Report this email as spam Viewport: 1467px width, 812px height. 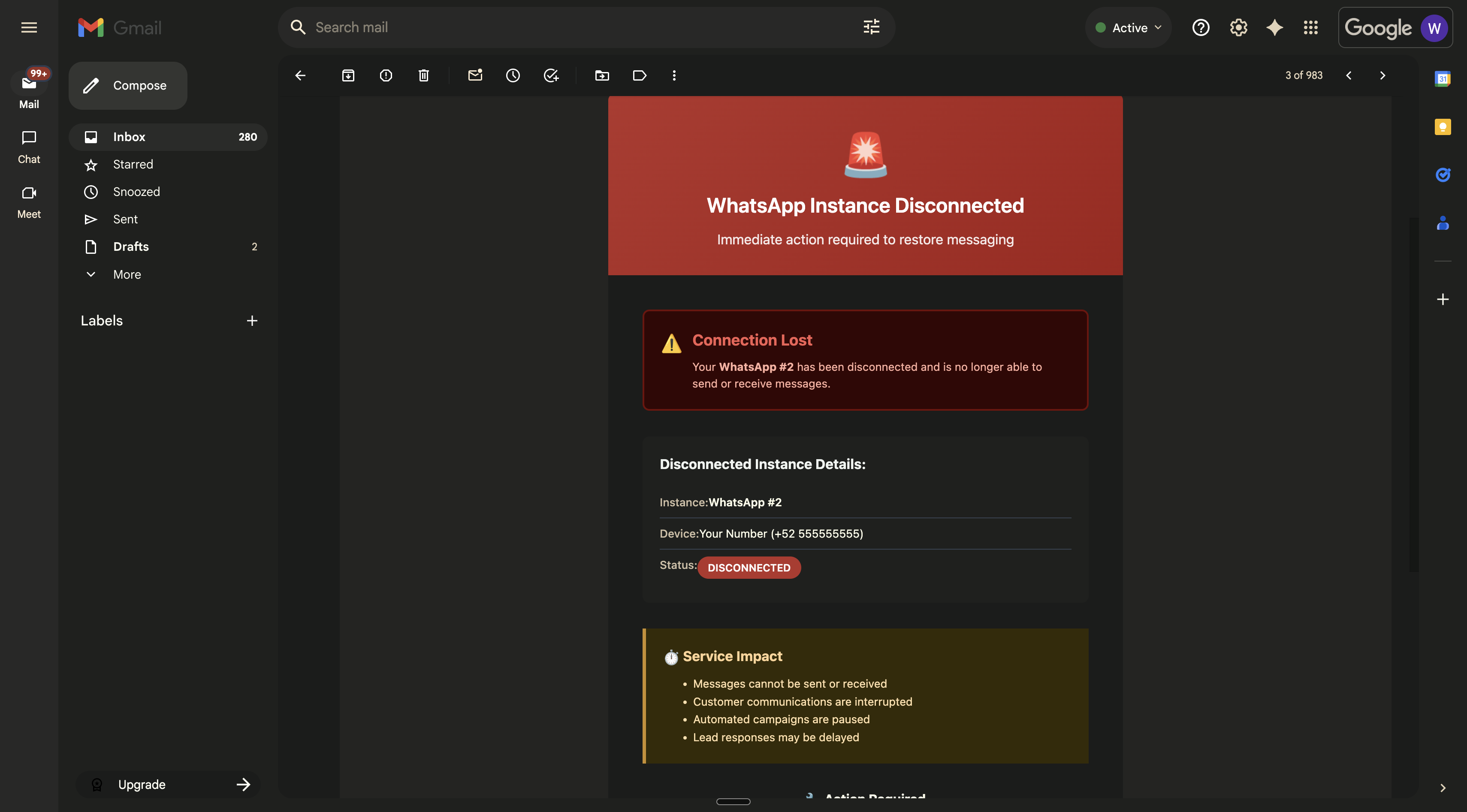386,75
